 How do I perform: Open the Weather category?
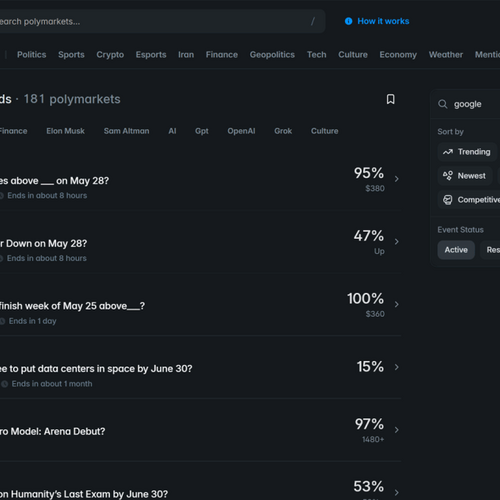[x=446, y=55]
